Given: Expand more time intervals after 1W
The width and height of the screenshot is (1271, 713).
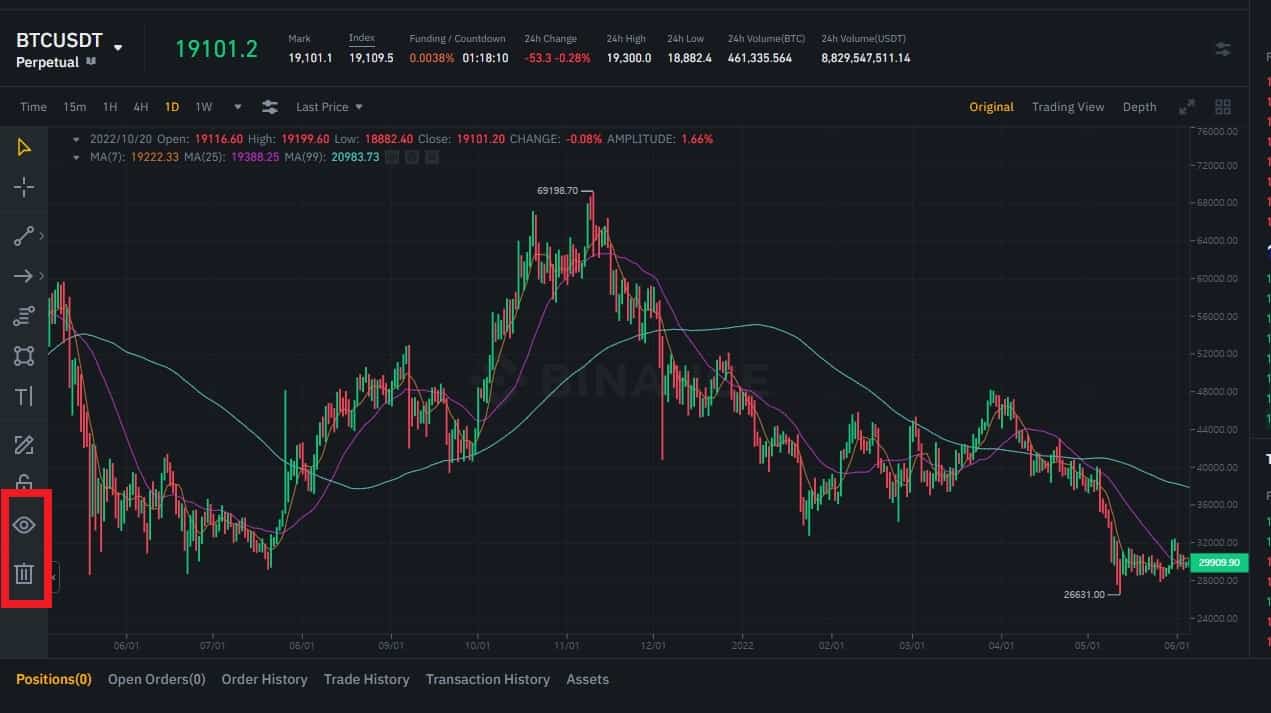Looking at the screenshot, I should tap(238, 107).
